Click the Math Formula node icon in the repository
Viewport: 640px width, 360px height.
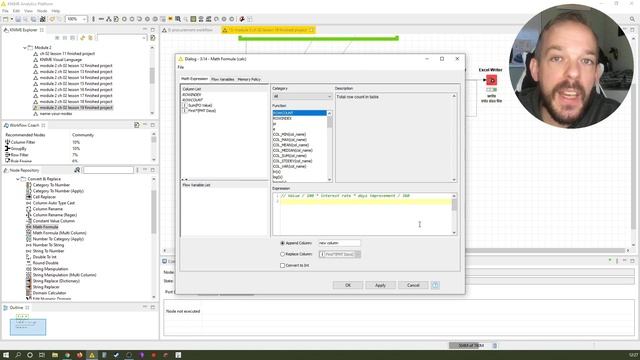pyautogui.click(x=29, y=227)
